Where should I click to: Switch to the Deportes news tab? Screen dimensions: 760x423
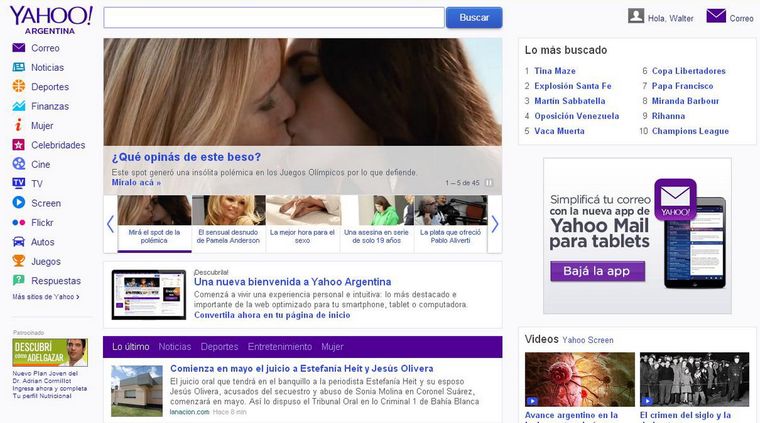click(220, 347)
